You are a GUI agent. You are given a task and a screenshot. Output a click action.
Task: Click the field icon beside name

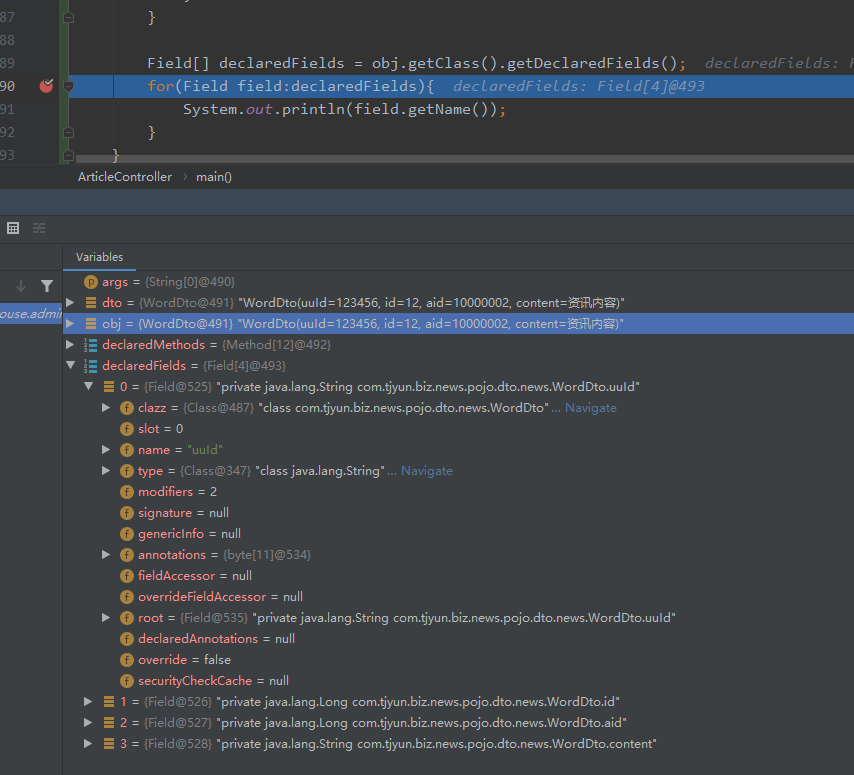point(127,450)
